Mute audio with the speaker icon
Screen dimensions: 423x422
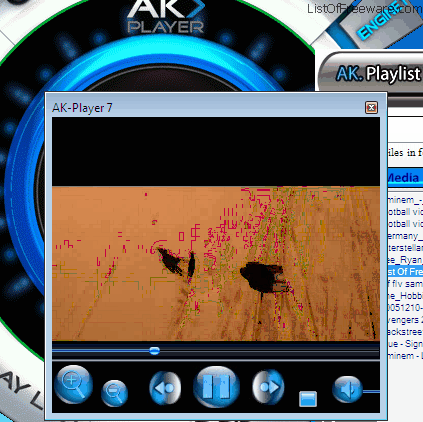(347, 389)
